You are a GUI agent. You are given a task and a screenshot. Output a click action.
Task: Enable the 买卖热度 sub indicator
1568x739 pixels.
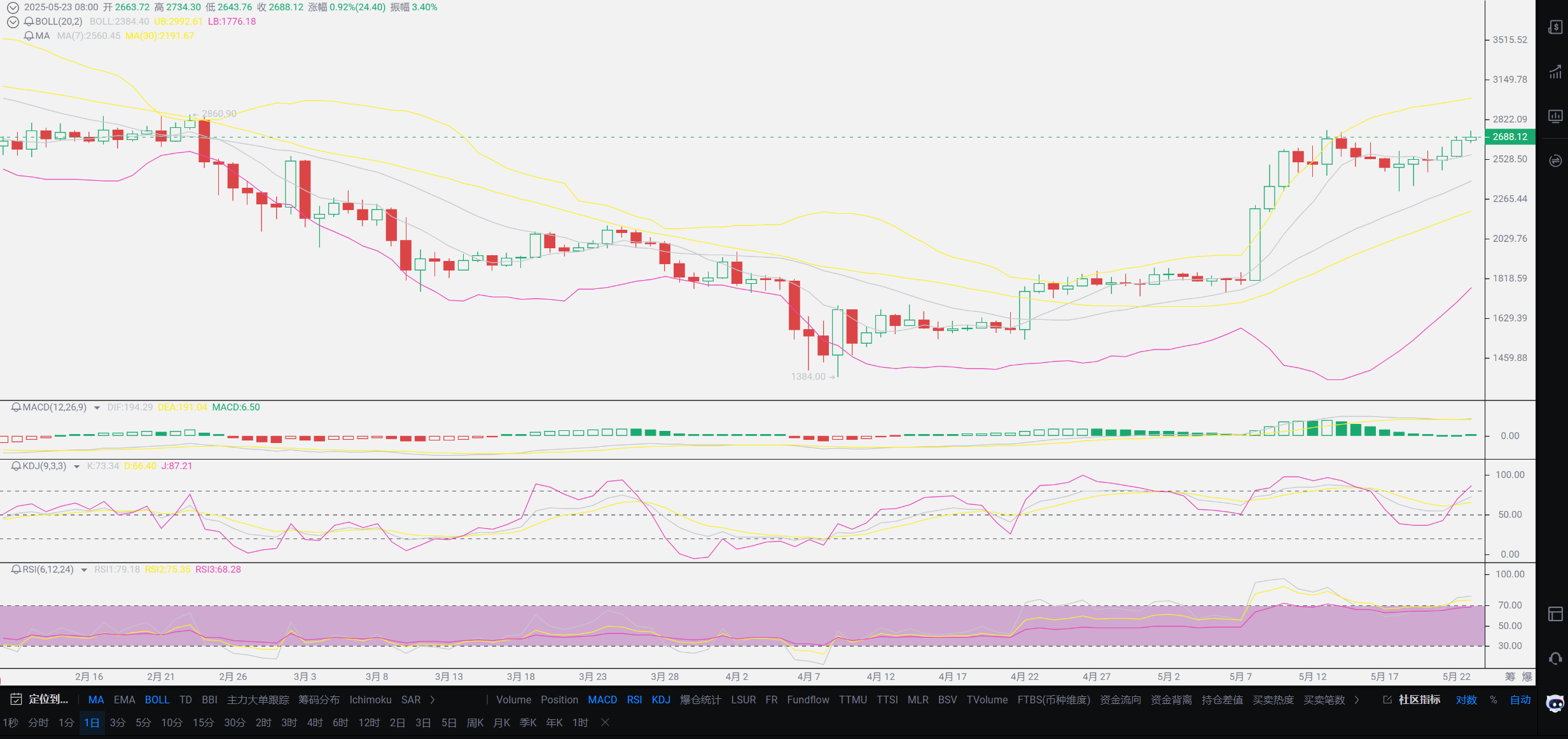pos(1273,700)
